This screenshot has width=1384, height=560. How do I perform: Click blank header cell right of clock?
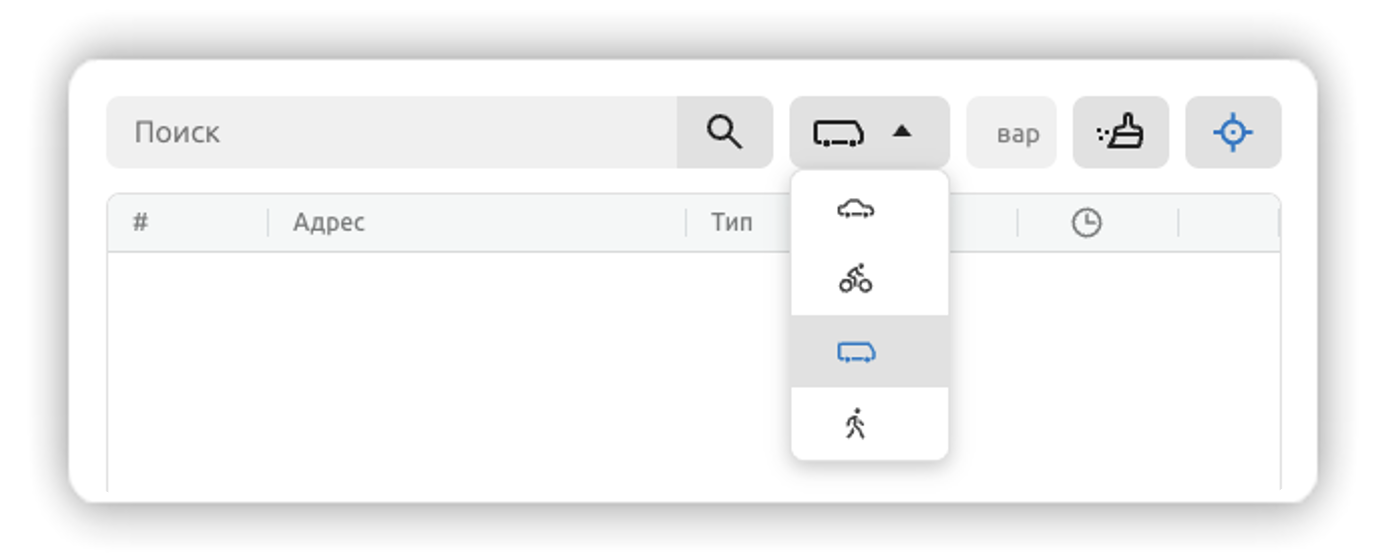pos(1228,223)
